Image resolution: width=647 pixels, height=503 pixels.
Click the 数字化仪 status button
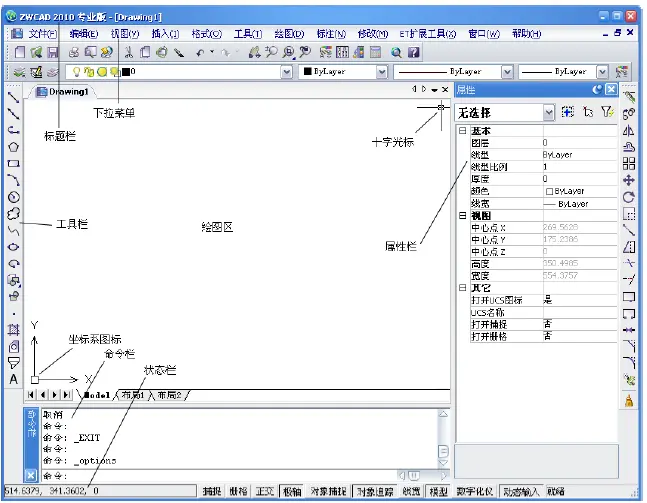click(x=475, y=491)
